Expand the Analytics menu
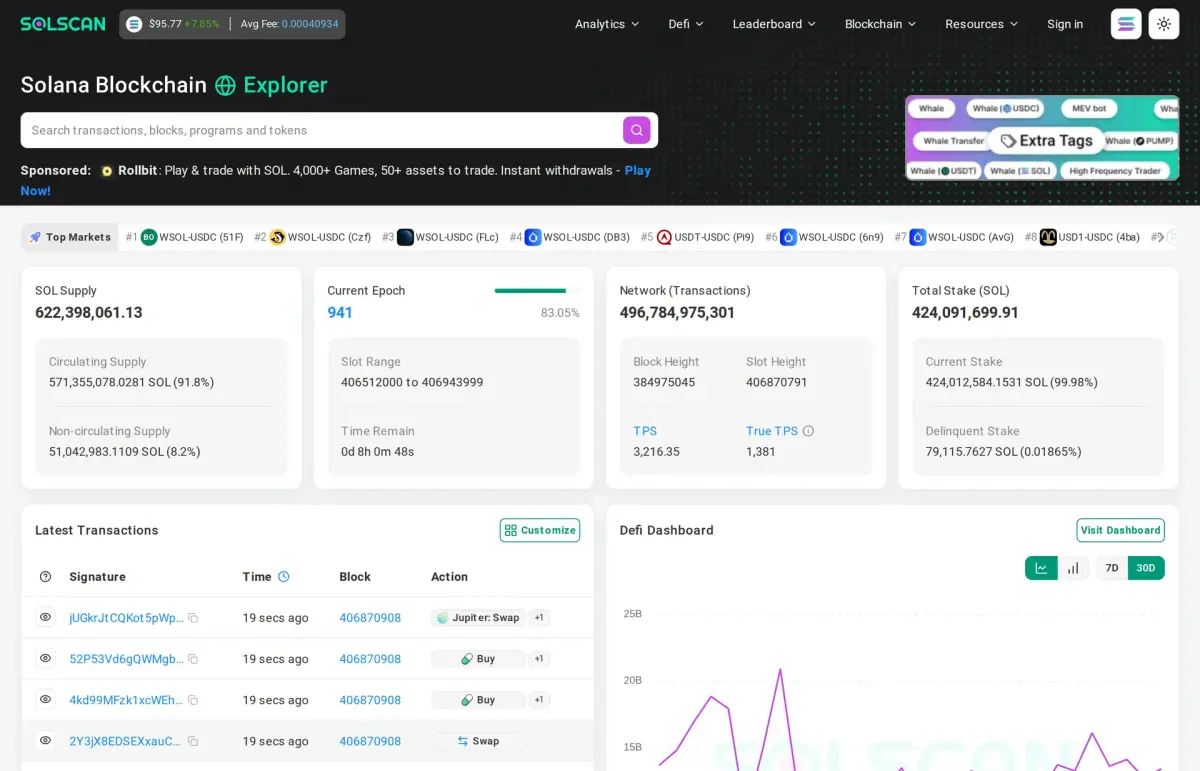Screen dimensions: 1200x771 click(x=607, y=24)
